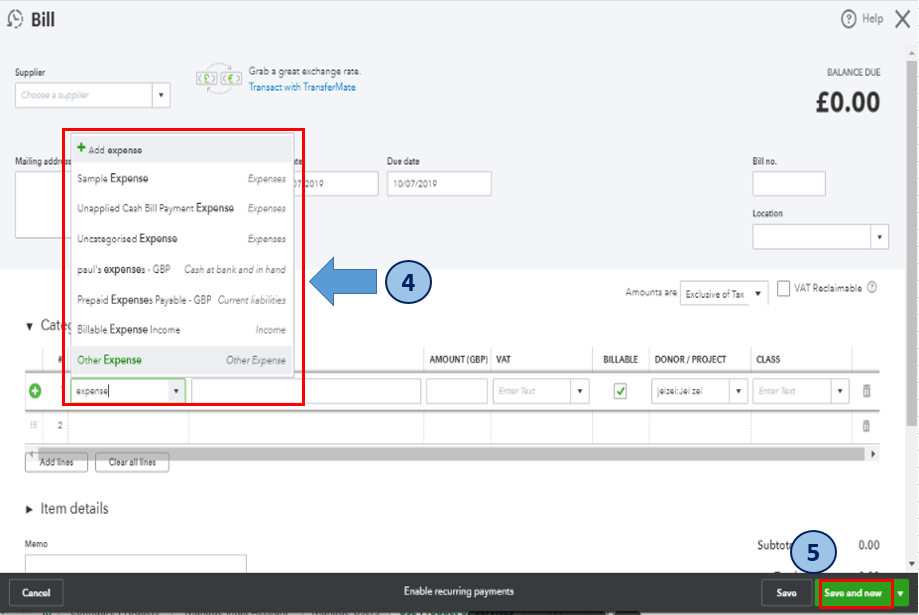Click the Amount (GBP) field in line 1

click(x=457, y=391)
